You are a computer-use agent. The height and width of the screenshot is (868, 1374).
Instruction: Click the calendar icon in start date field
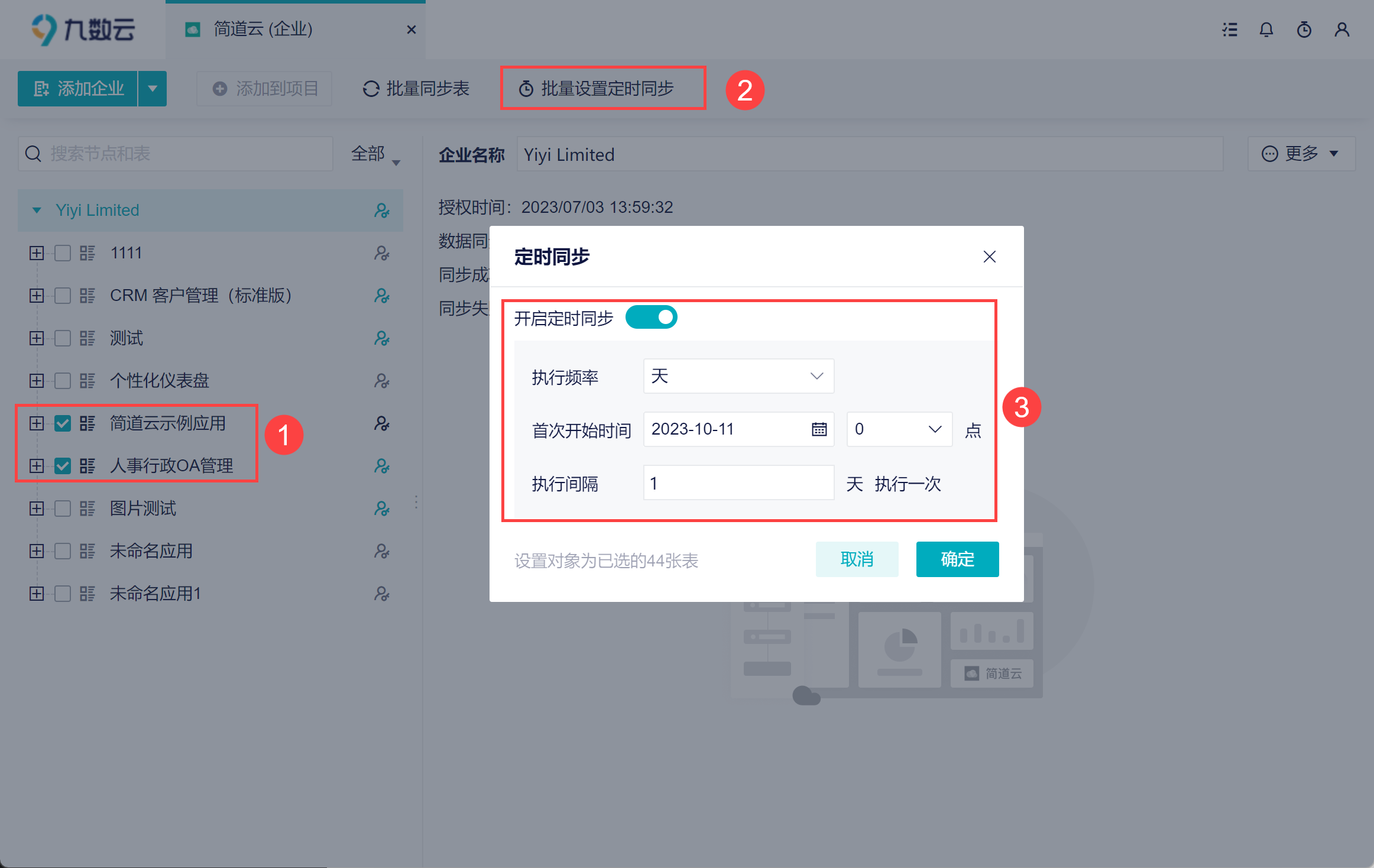point(819,429)
